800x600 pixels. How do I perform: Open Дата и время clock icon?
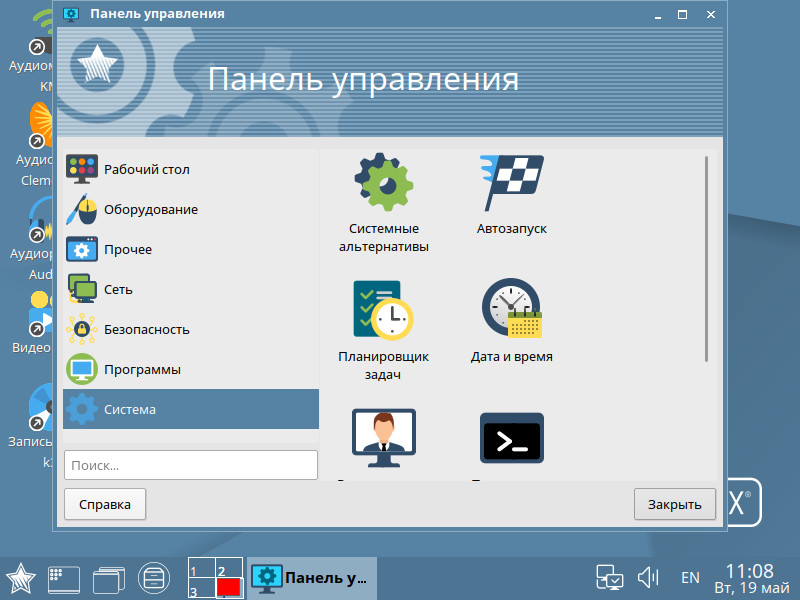point(511,310)
